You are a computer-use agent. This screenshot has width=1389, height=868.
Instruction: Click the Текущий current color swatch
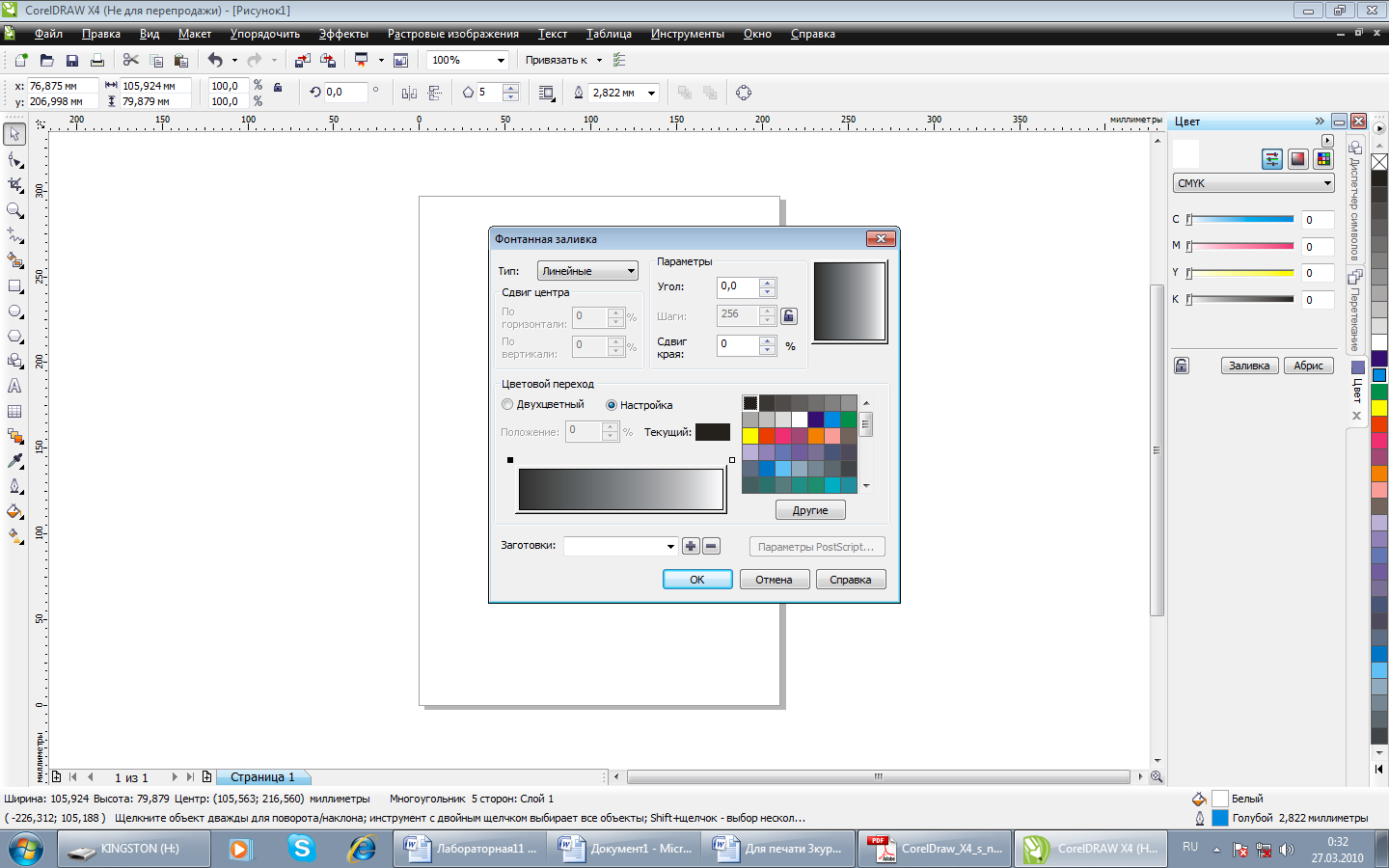coord(713,432)
